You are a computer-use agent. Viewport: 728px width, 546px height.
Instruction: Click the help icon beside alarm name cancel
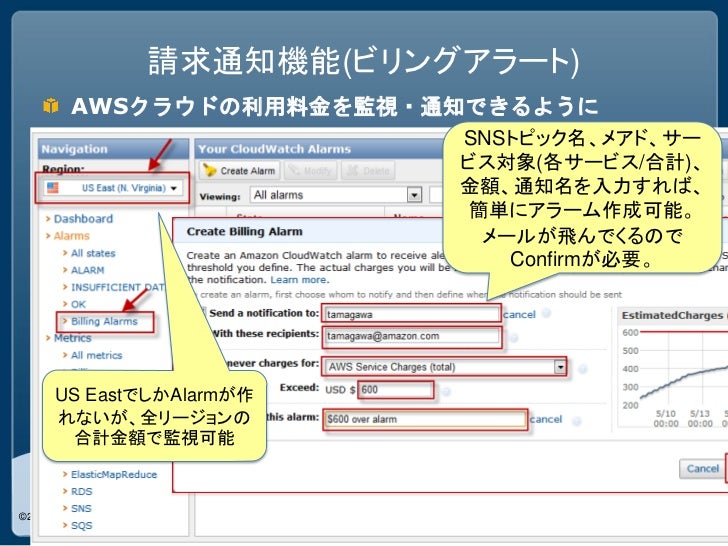point(577,421)
